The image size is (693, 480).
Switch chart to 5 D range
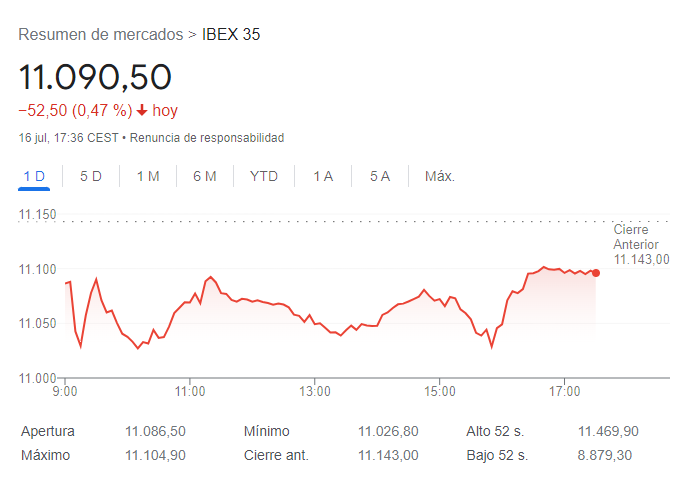tap(91, 176)
